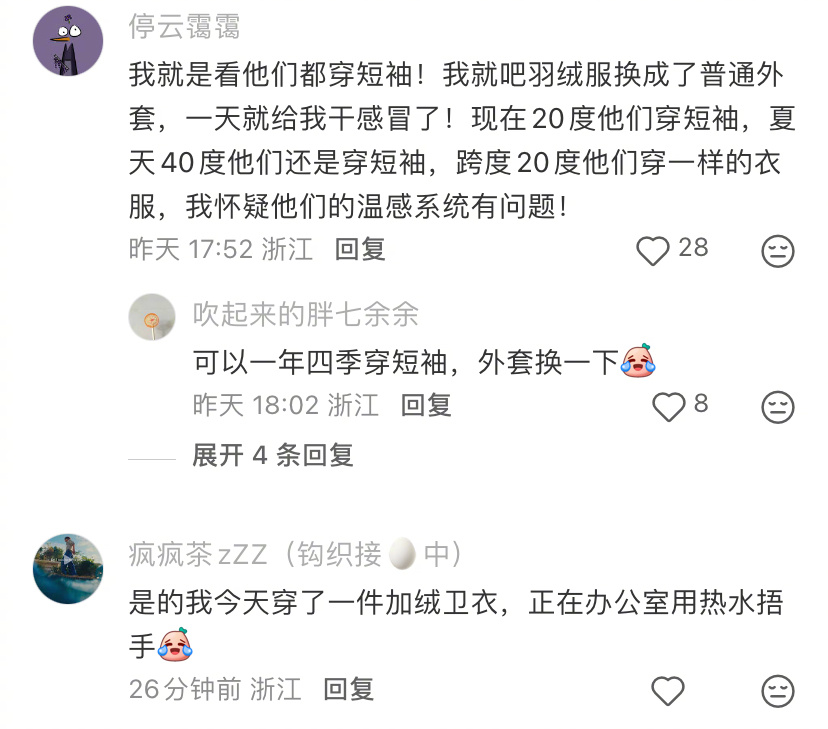Reply to the comment posted 26分钟前
Image resolution: width=828 pixels, height=729 pixels.
pos(349,689)
